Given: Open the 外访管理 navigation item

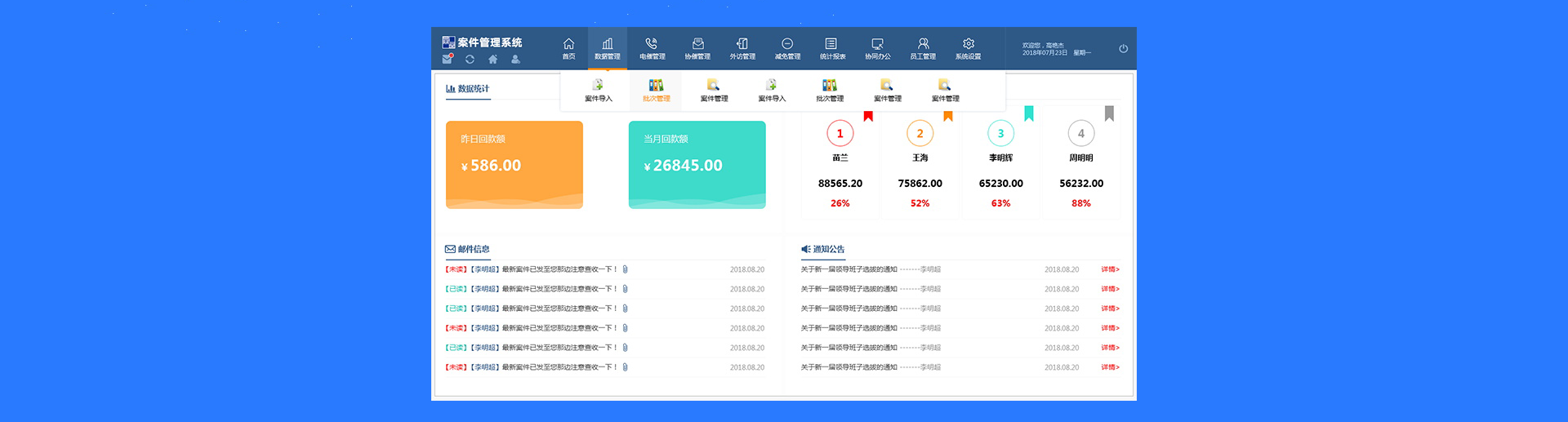Looking at the screenshot, I should 742,49.
